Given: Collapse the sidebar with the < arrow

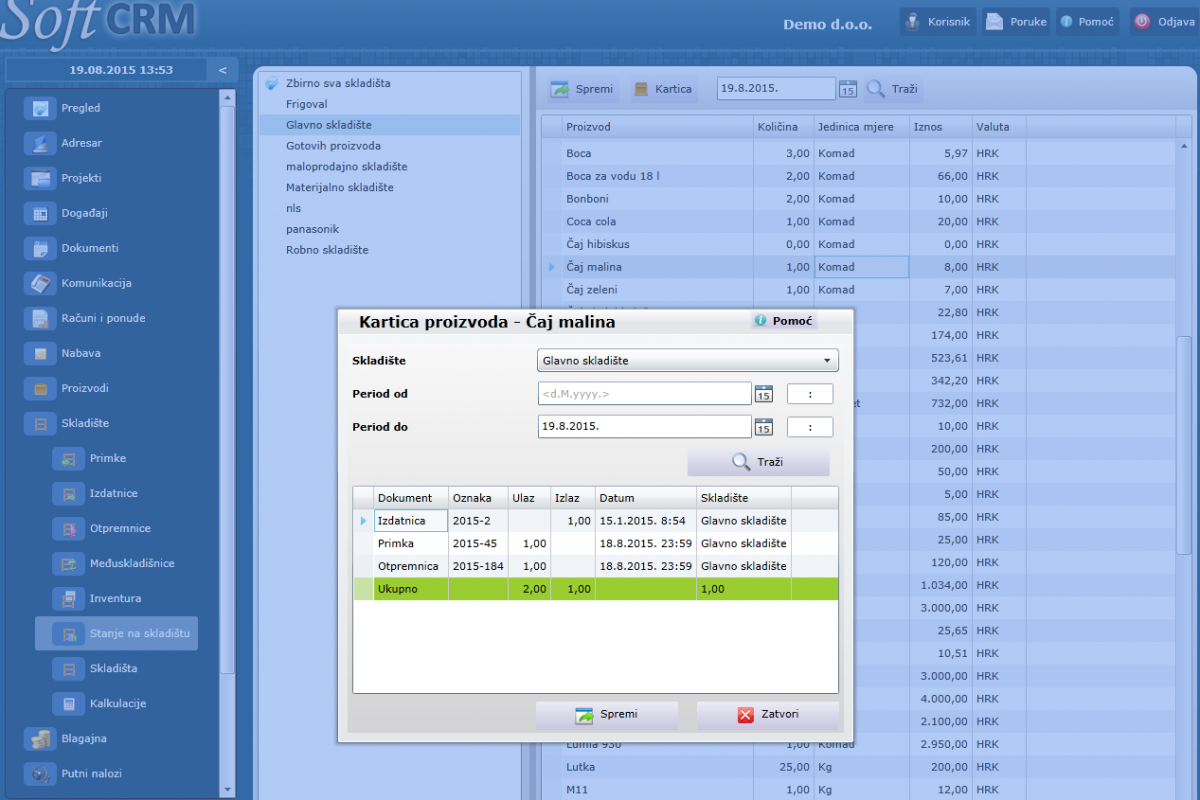Looking at the screenshot, I should pyautogui.click(x=222, y=70).
